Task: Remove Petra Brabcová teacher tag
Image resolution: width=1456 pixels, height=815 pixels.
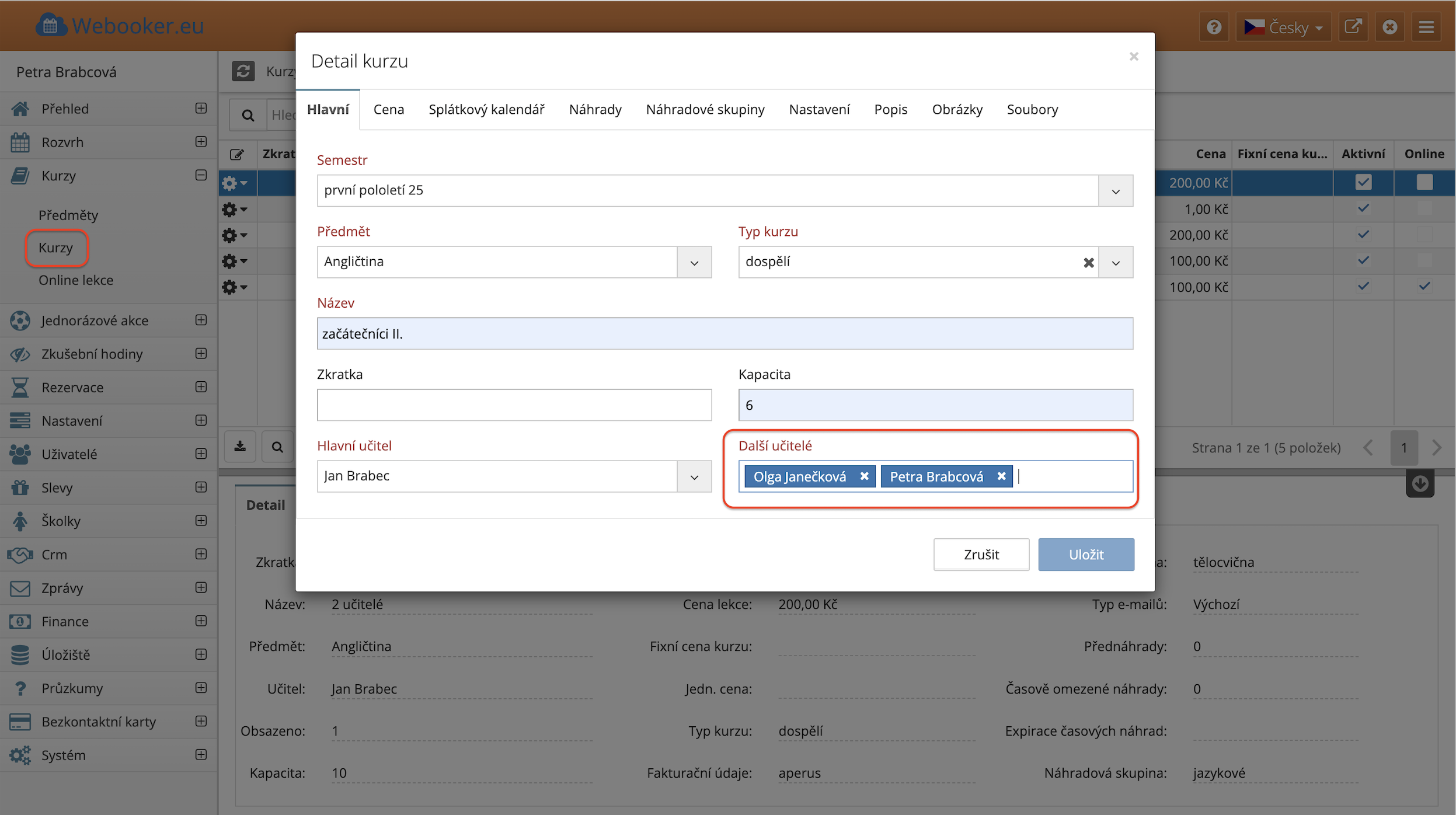Action: coord(1001,476)
